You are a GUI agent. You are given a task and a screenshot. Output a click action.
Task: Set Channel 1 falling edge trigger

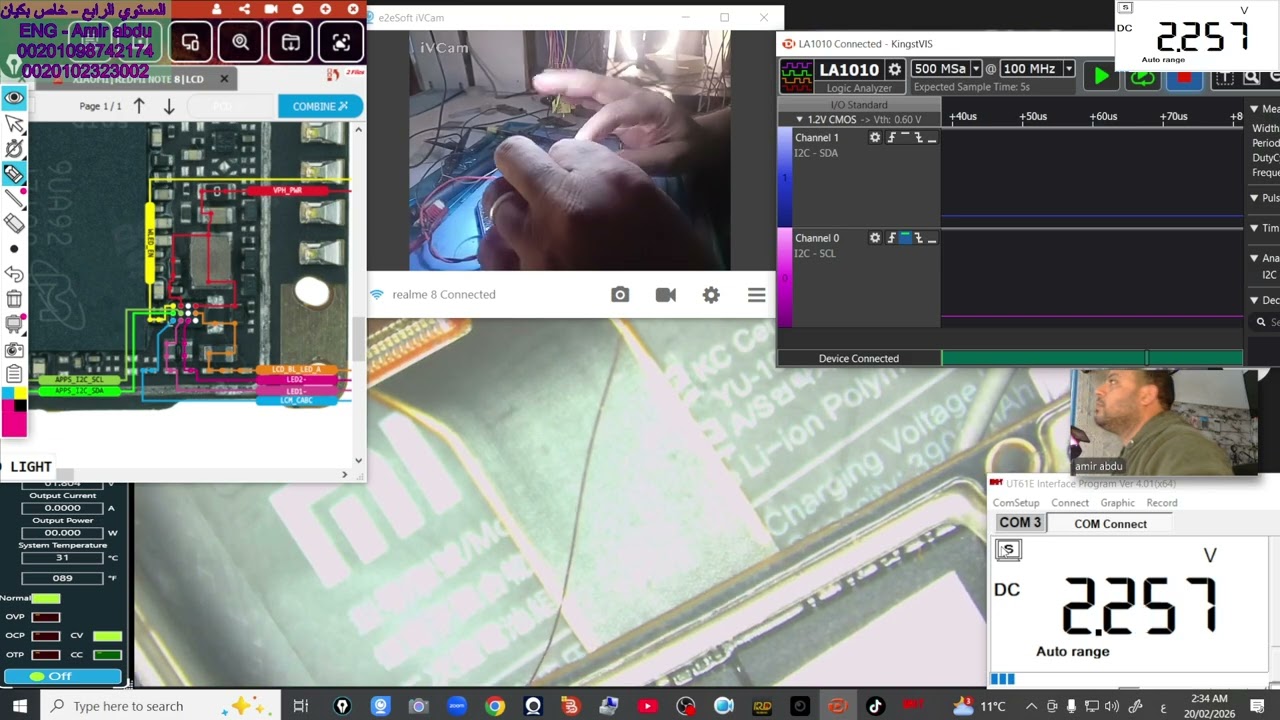918,138
